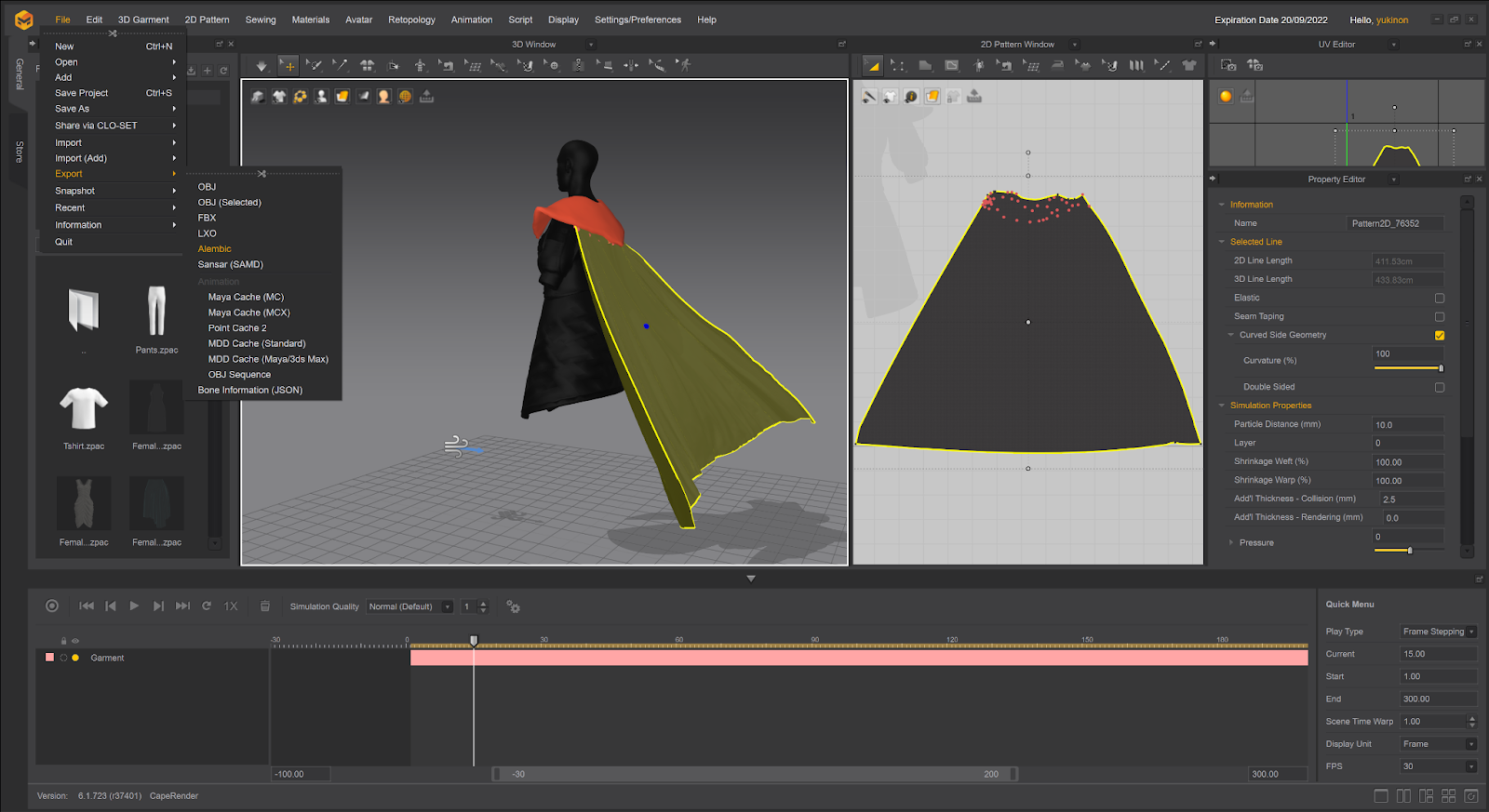Select the Tshirt.zpac thumbnail in library
The image size is (1489, 812).
(84, 409)
